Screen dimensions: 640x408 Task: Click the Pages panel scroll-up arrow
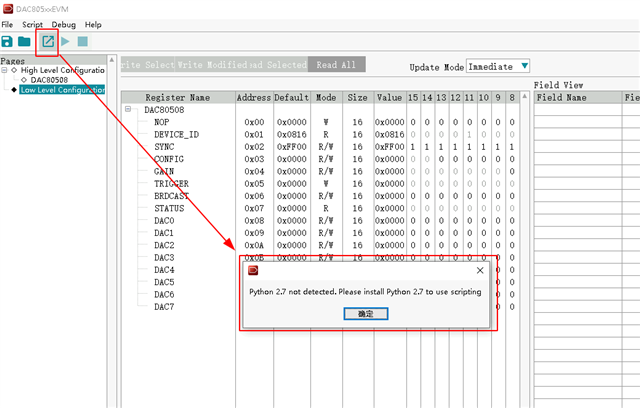point(112,60)
